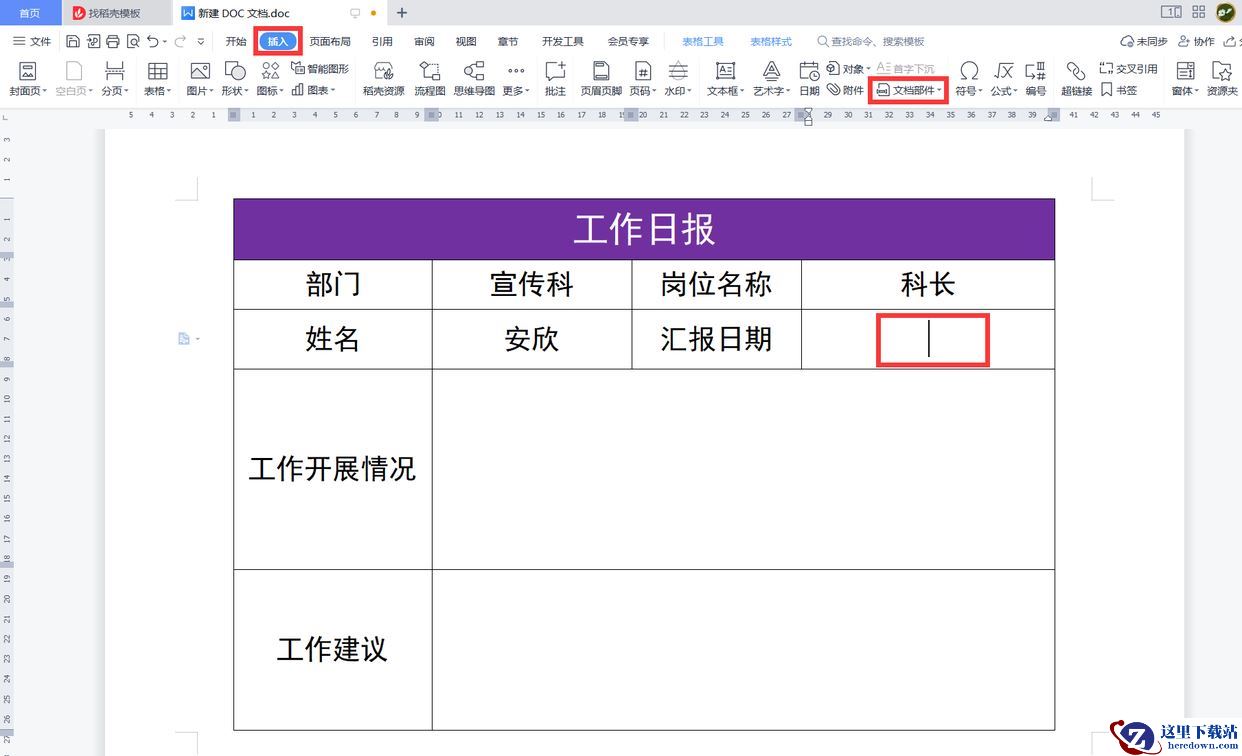This screenshot has width=1242, height=756.
Task: Click the Date (日期) icon
Action: tap(809, 71)
